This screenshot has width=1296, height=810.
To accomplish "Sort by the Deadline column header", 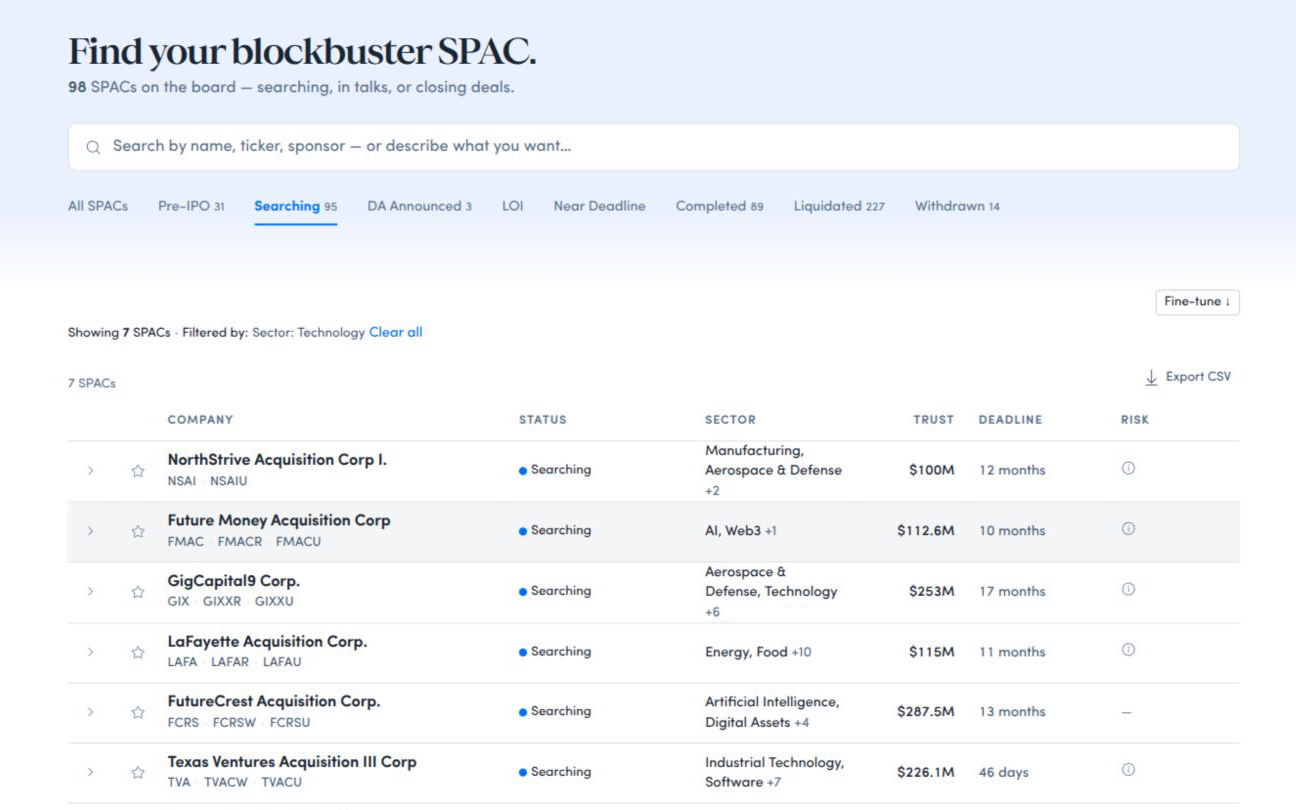I will (x=1010, y=420).
